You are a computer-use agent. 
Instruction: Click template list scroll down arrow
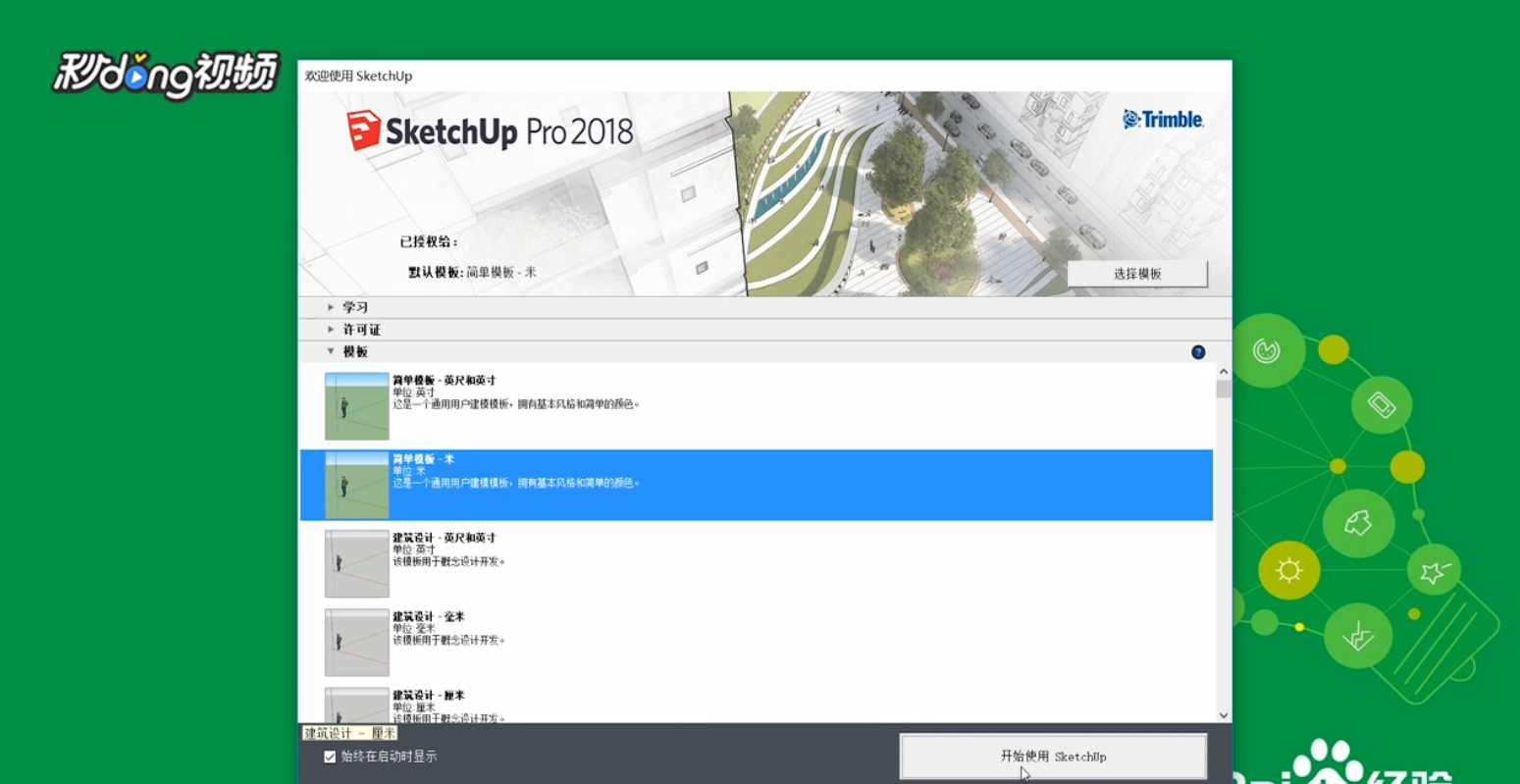coord(1223,715)
